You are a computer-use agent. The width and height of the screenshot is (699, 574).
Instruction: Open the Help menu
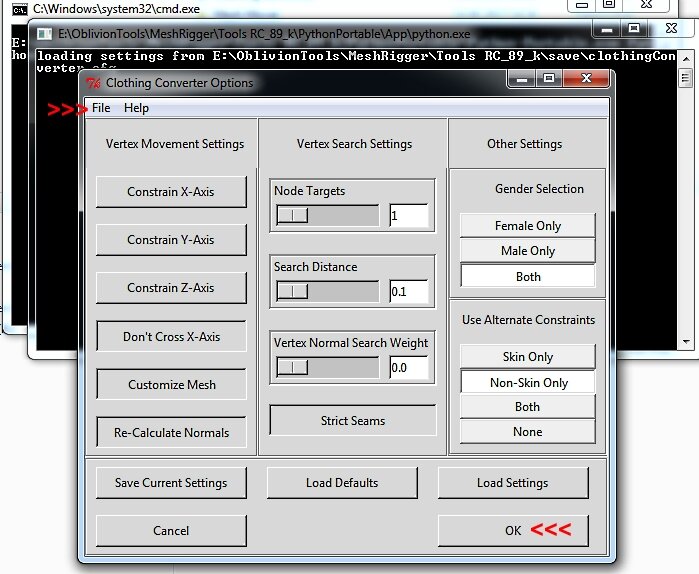(136, 108)
